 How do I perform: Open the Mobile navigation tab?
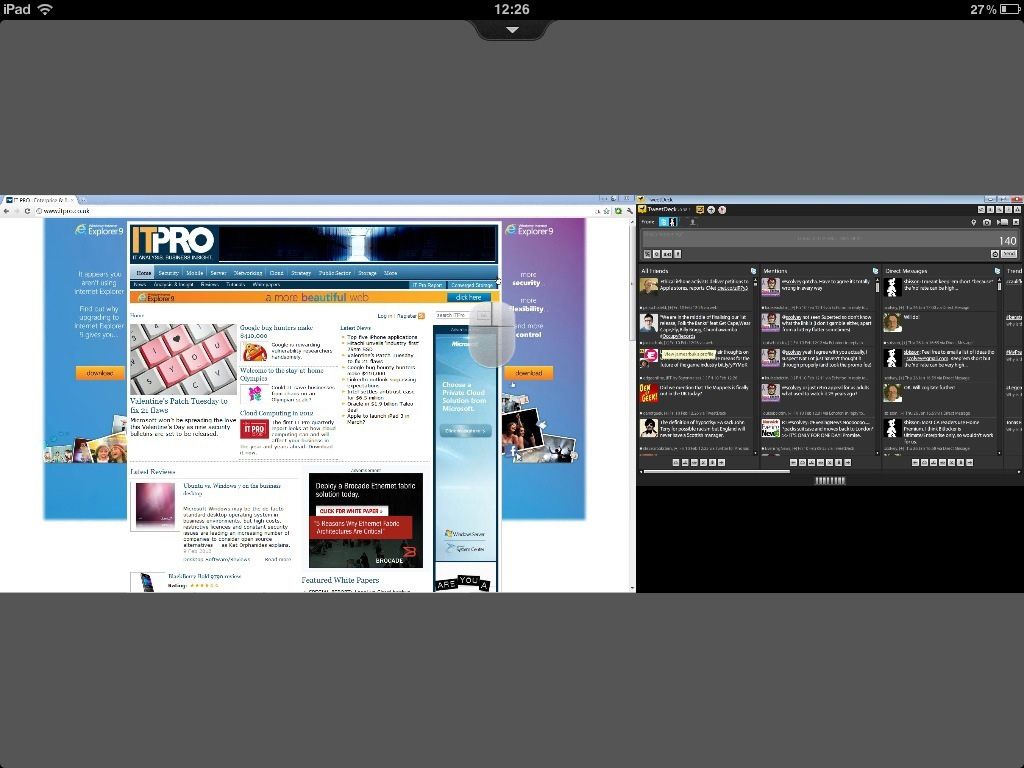[195, 273]
